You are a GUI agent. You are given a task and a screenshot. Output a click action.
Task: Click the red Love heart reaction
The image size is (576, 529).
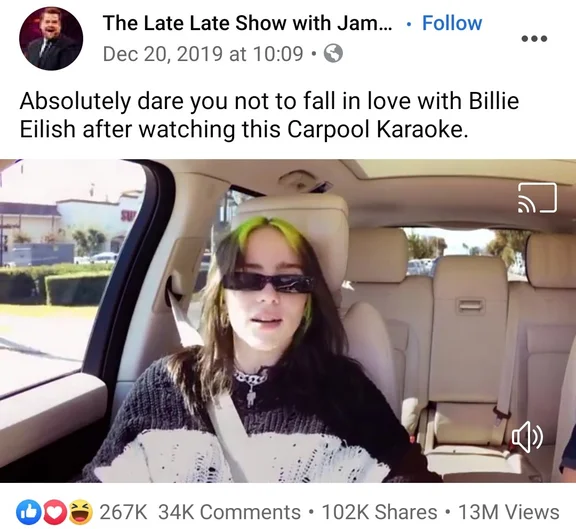pos(53,512)
